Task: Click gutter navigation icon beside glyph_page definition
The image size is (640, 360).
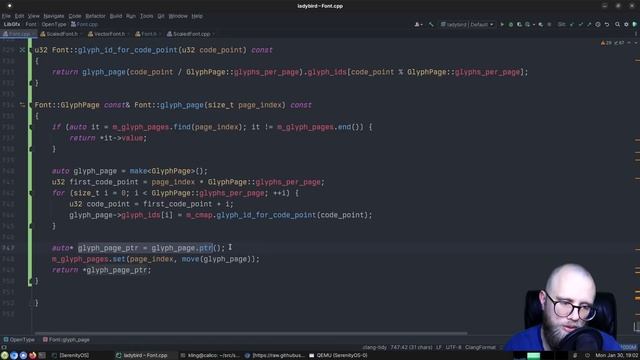Action: click(22, 105)
